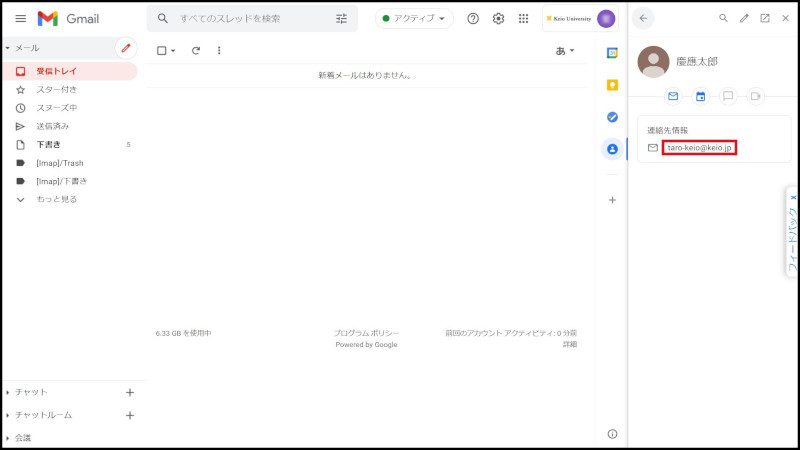The height and width of the screenshot is (450, 800).
Task: Open the search filter options icon
Action: pos(342,19)
